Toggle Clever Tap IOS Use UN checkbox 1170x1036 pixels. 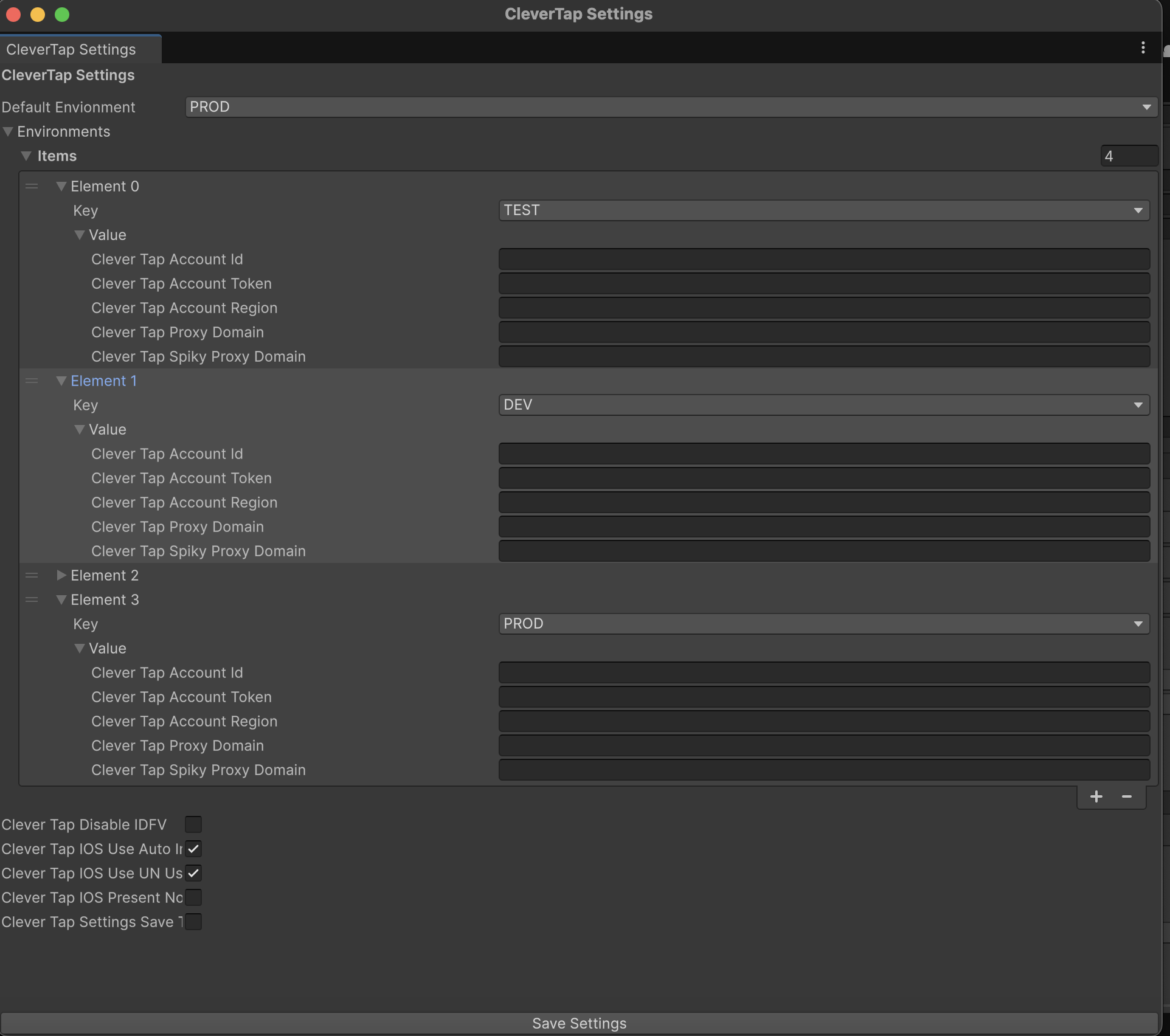coord(193,873)
